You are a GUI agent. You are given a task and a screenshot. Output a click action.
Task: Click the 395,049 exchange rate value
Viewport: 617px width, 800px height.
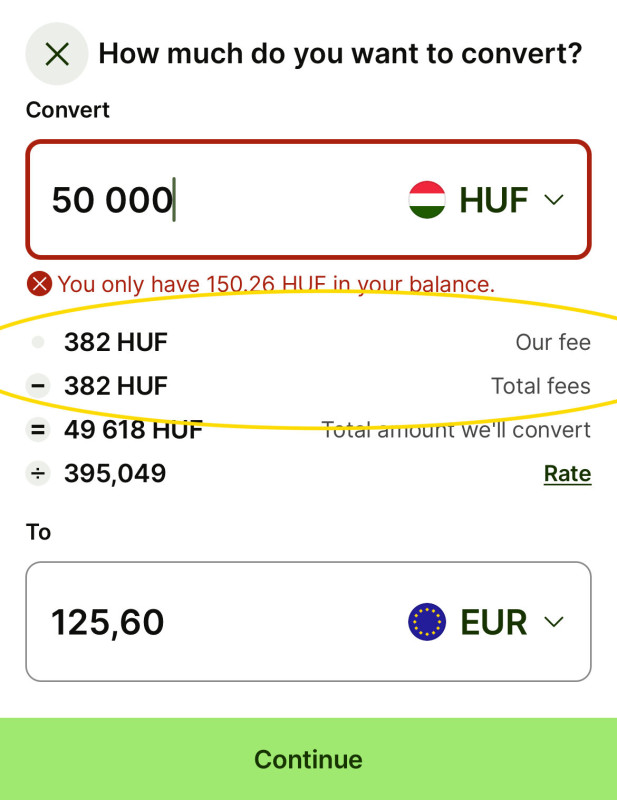tap(115, 474)
